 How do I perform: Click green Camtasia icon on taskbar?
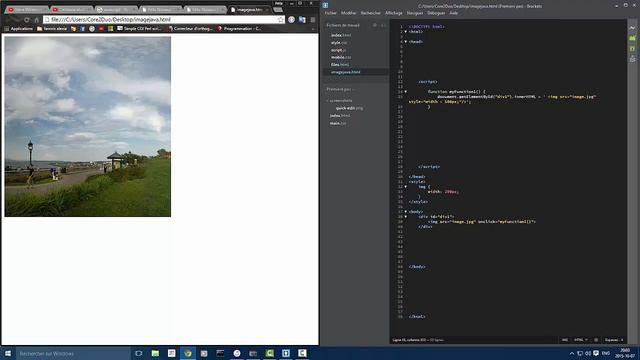click(269, 353)
